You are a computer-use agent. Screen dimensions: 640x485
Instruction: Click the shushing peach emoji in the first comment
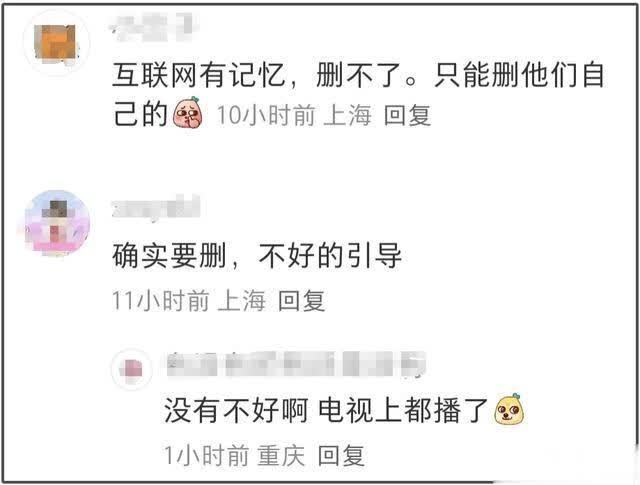click(x=188, y=113)
